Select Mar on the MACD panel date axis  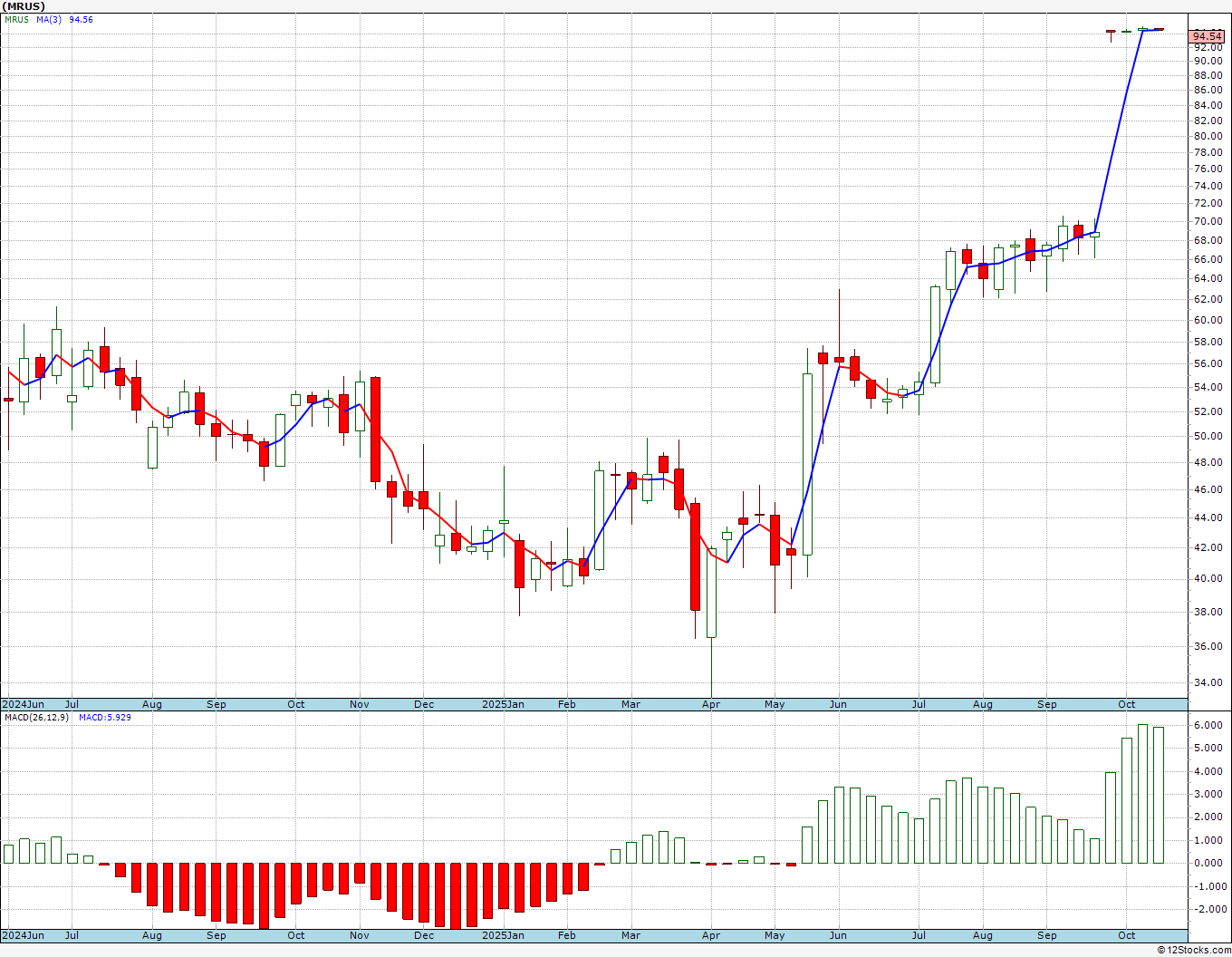tap(631, 935)
